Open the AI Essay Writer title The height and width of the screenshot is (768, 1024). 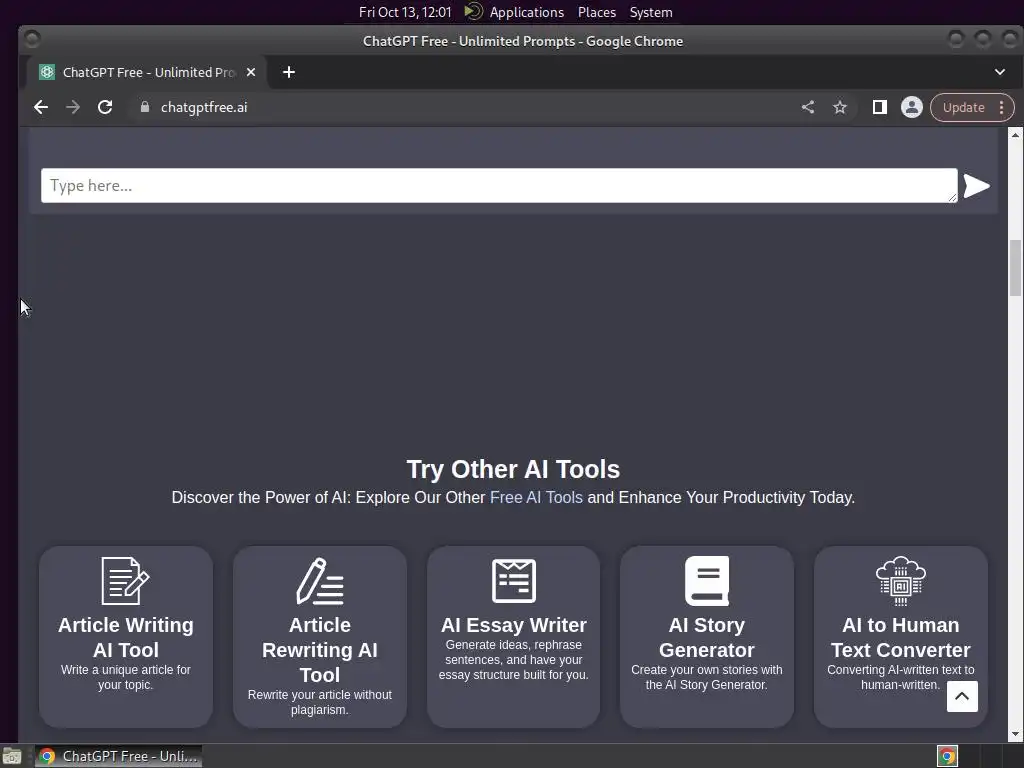coord(513,625)
